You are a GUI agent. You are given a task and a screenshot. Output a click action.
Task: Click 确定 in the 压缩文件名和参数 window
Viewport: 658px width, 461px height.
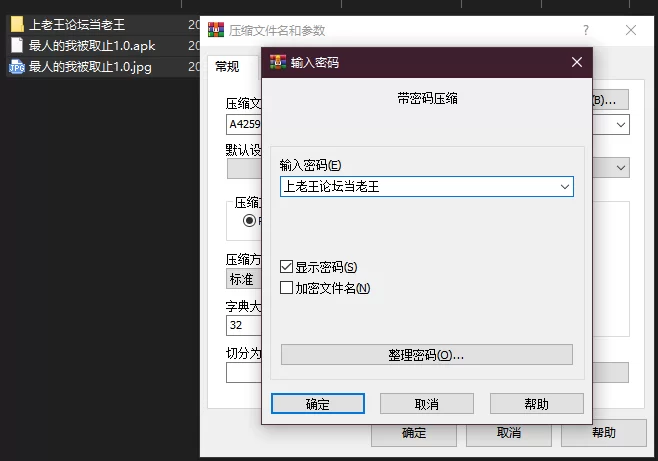[x=414, y=433]
